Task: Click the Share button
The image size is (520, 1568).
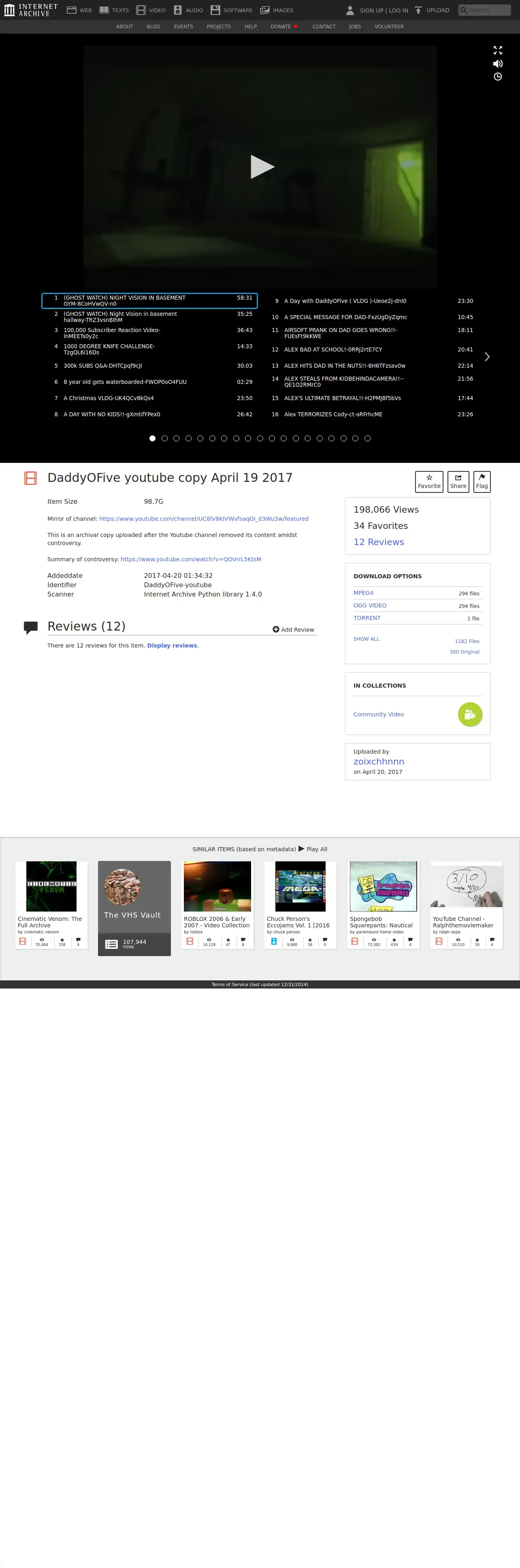Action: (458, 481)
